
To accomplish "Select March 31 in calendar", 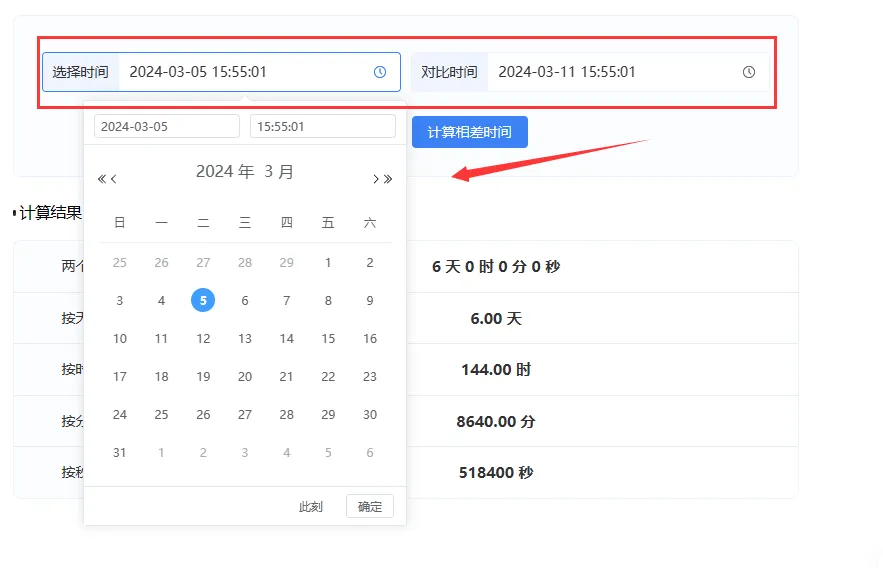I will coord(119,453).
